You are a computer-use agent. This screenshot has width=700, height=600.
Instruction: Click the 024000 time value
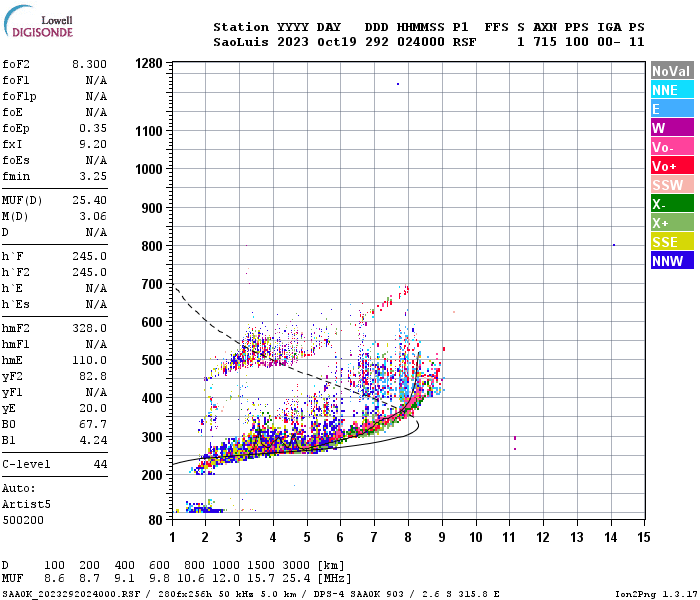click(421, 42)
